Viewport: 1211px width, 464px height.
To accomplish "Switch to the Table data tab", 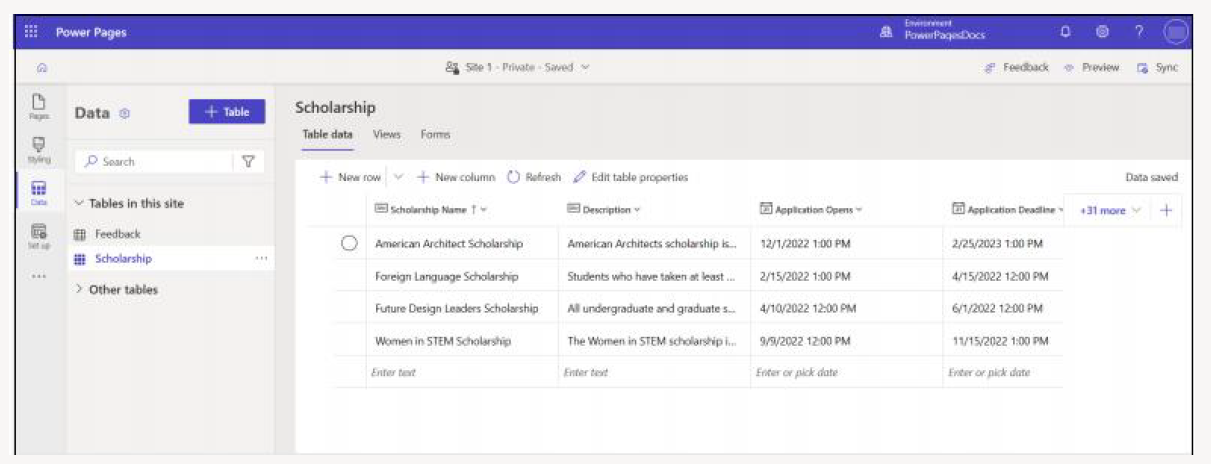I will click(326, 134).
